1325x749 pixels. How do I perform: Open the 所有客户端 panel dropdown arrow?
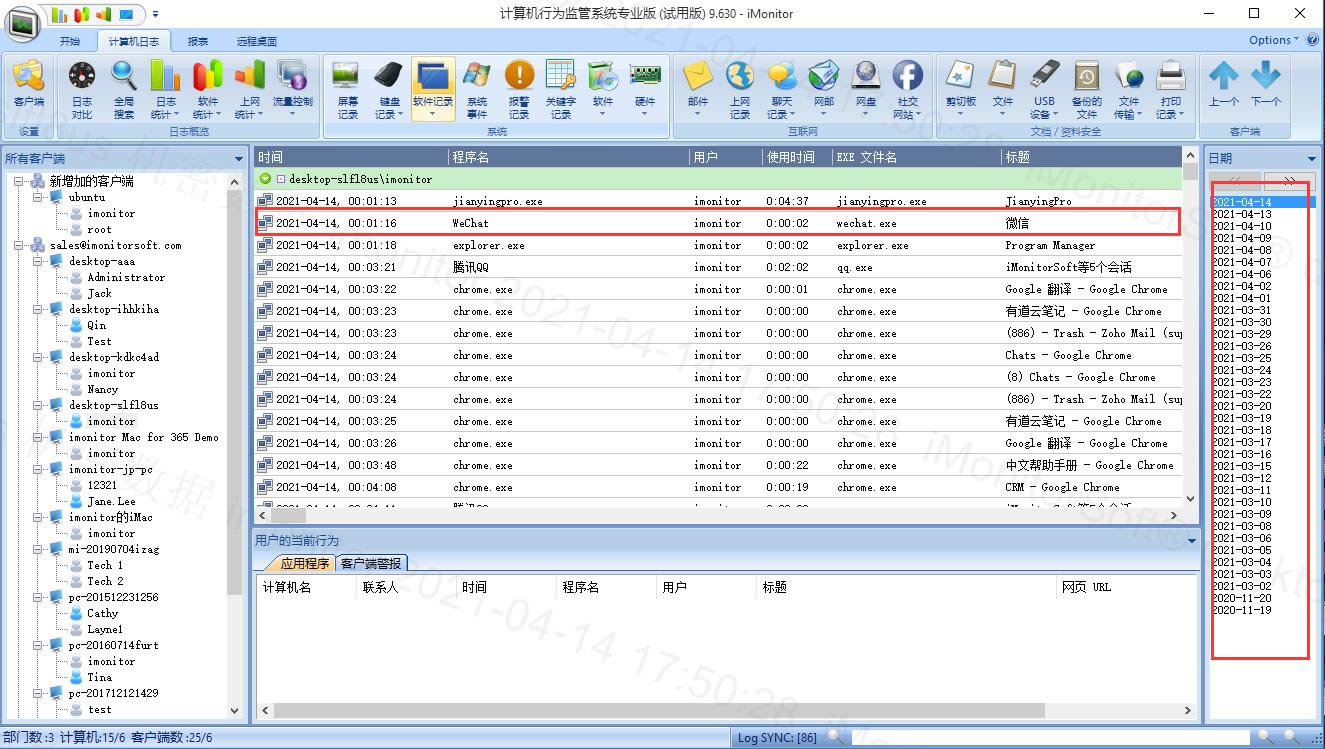click(x=238, y=159)
